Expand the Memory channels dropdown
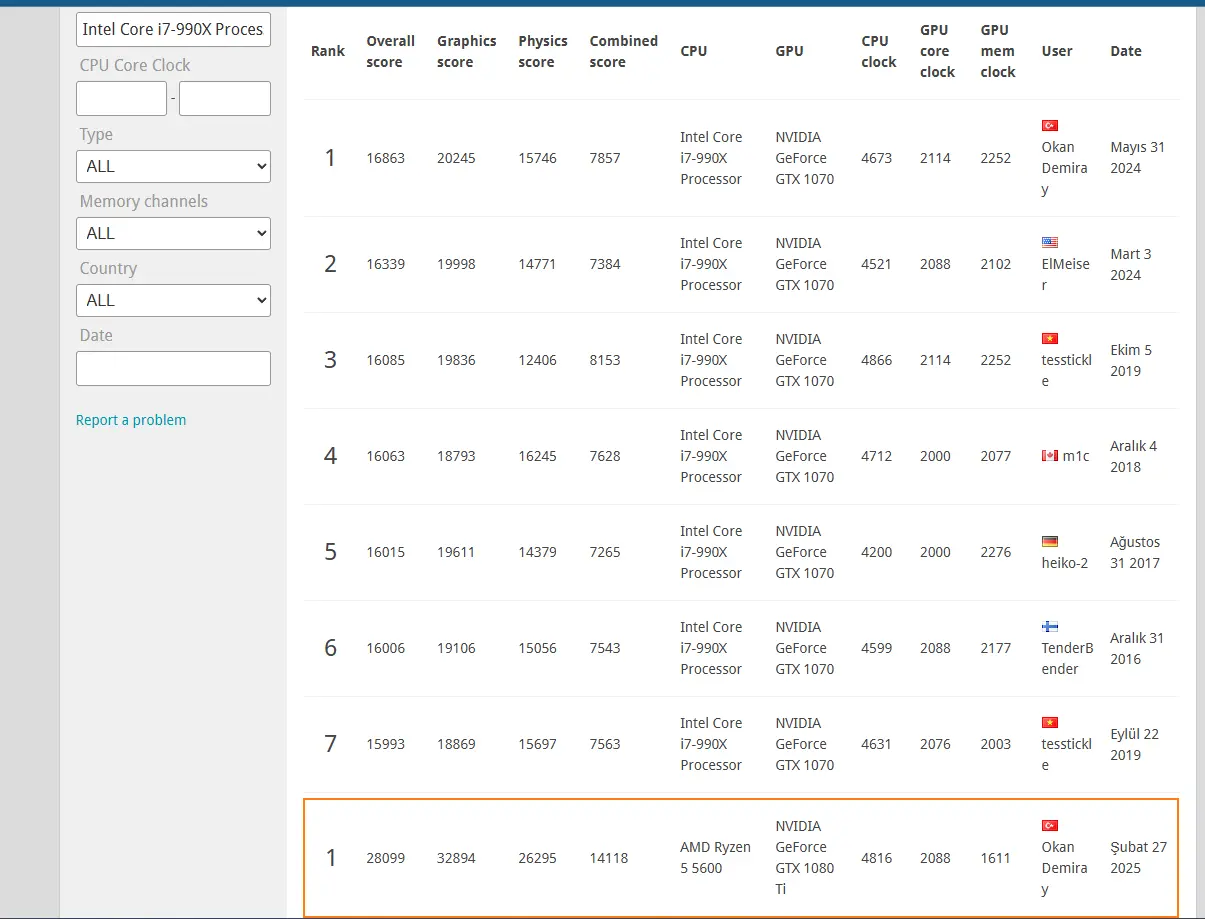This screenshot has height=919, width=1205. 173,233
